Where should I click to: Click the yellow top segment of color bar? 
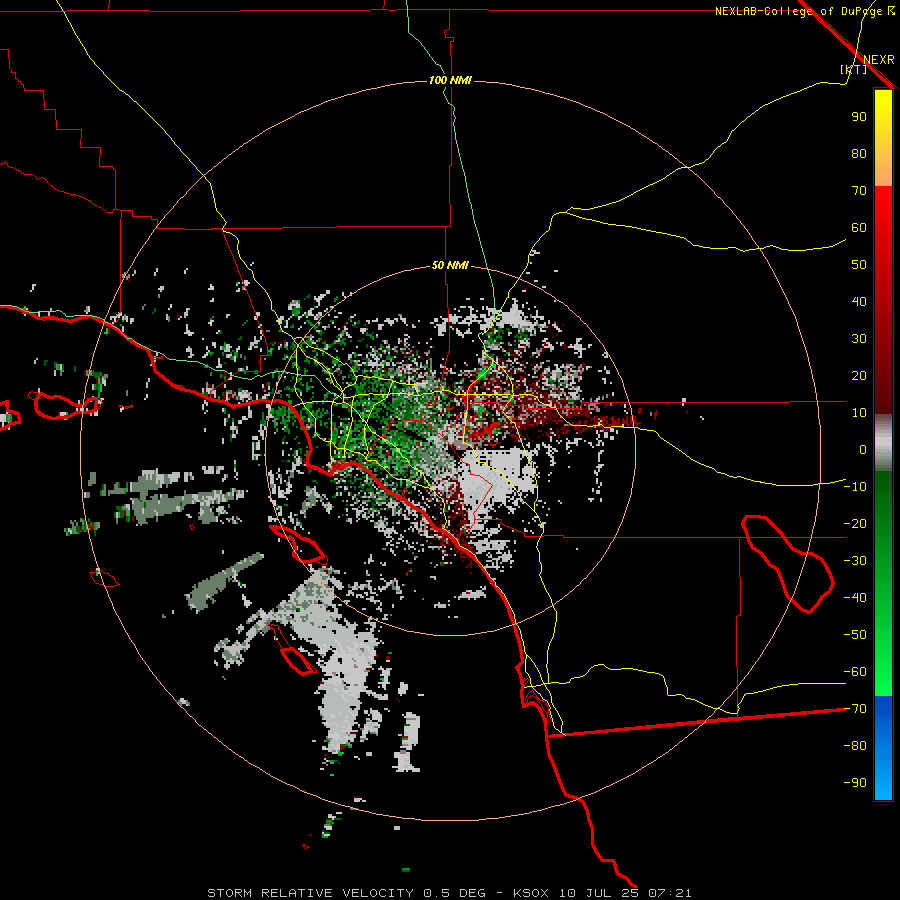(883, 138)
